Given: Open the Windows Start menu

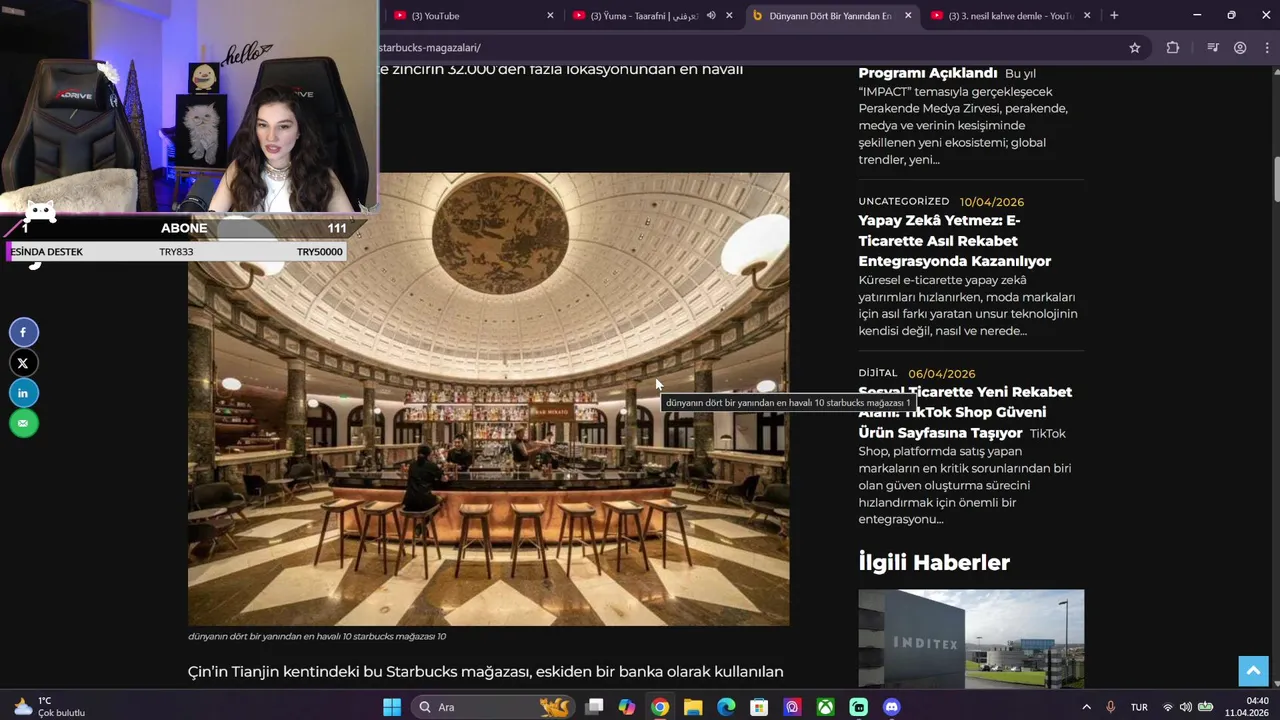Looking at the screenshot, I should pyautogui.click(x=392, y=707).
